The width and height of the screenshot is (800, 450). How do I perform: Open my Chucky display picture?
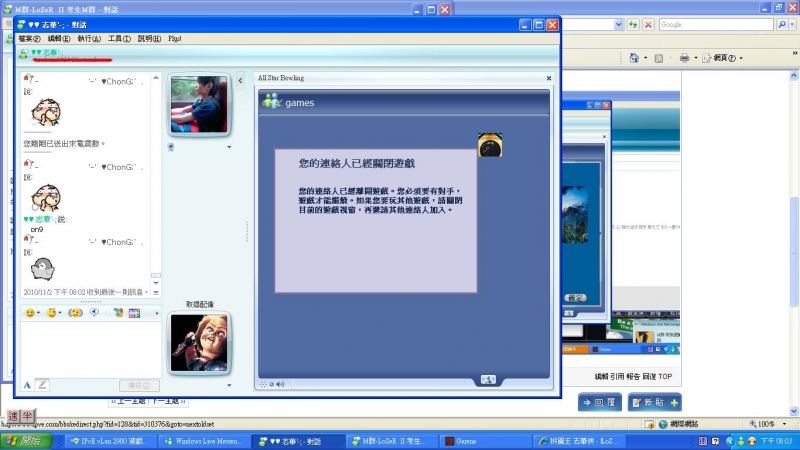199,343
